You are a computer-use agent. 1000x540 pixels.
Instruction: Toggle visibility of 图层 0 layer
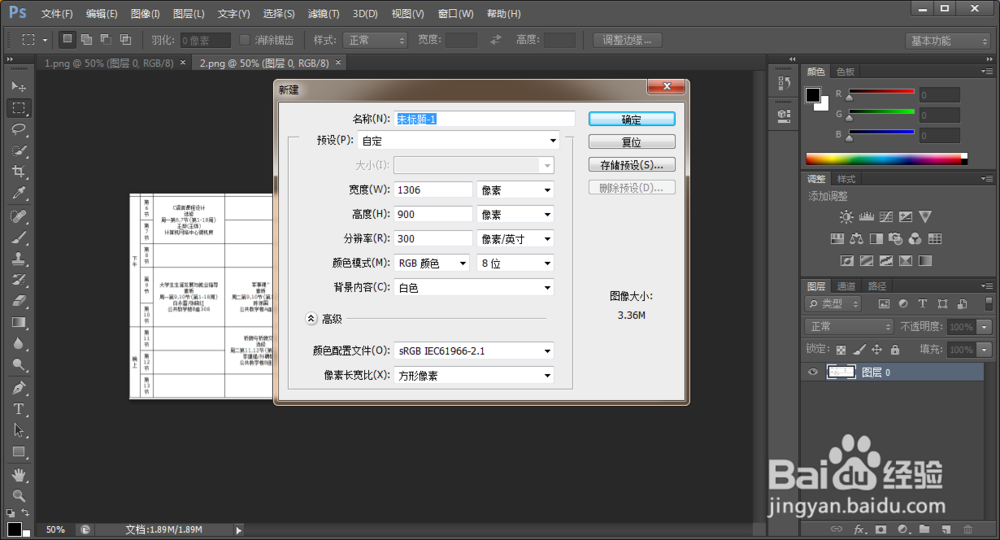tap(812, 372)
